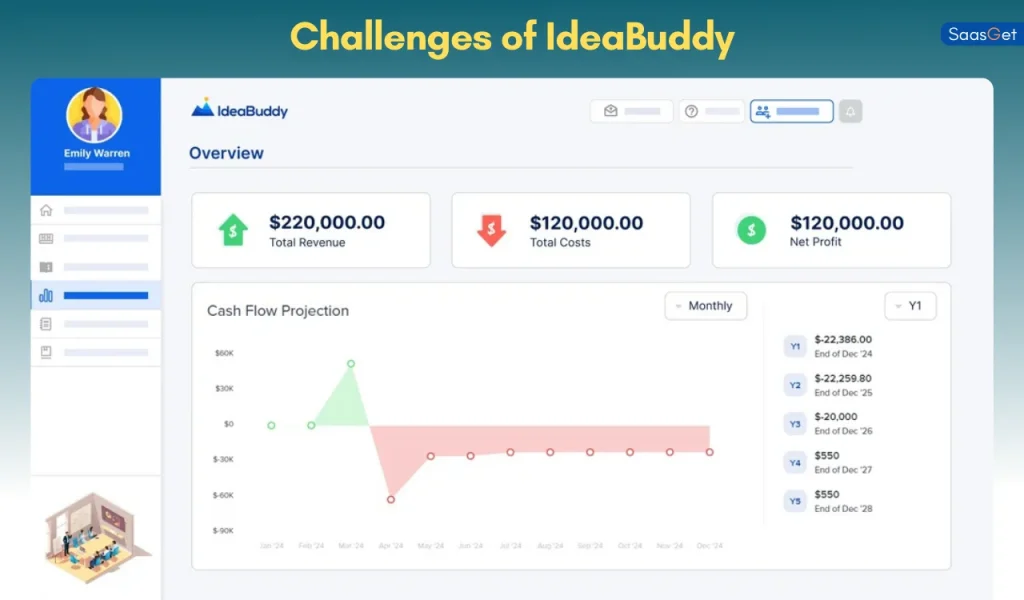The width and height of the screenshot is (1024, 600).
Task: Open the bar chart analytics sidebar icon
Action: pos(45,295)
